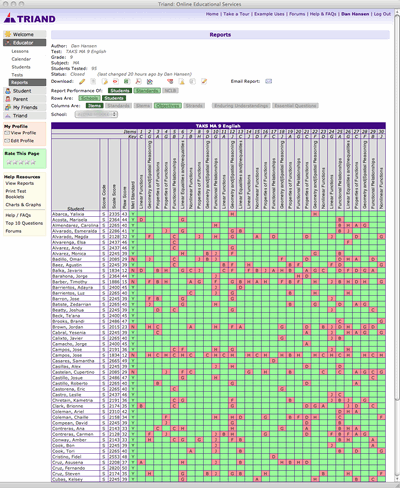Log Out from the top navigation

[382, 14]
